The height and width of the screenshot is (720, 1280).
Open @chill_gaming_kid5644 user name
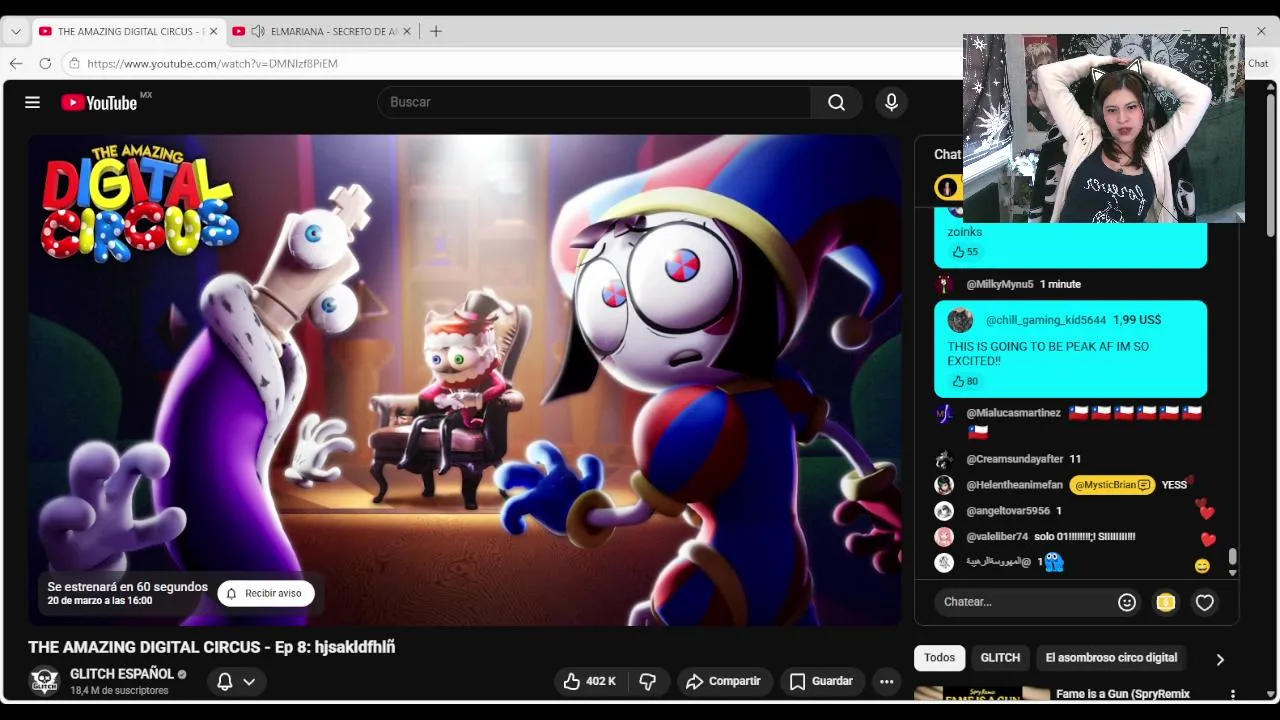[1046, 320]
